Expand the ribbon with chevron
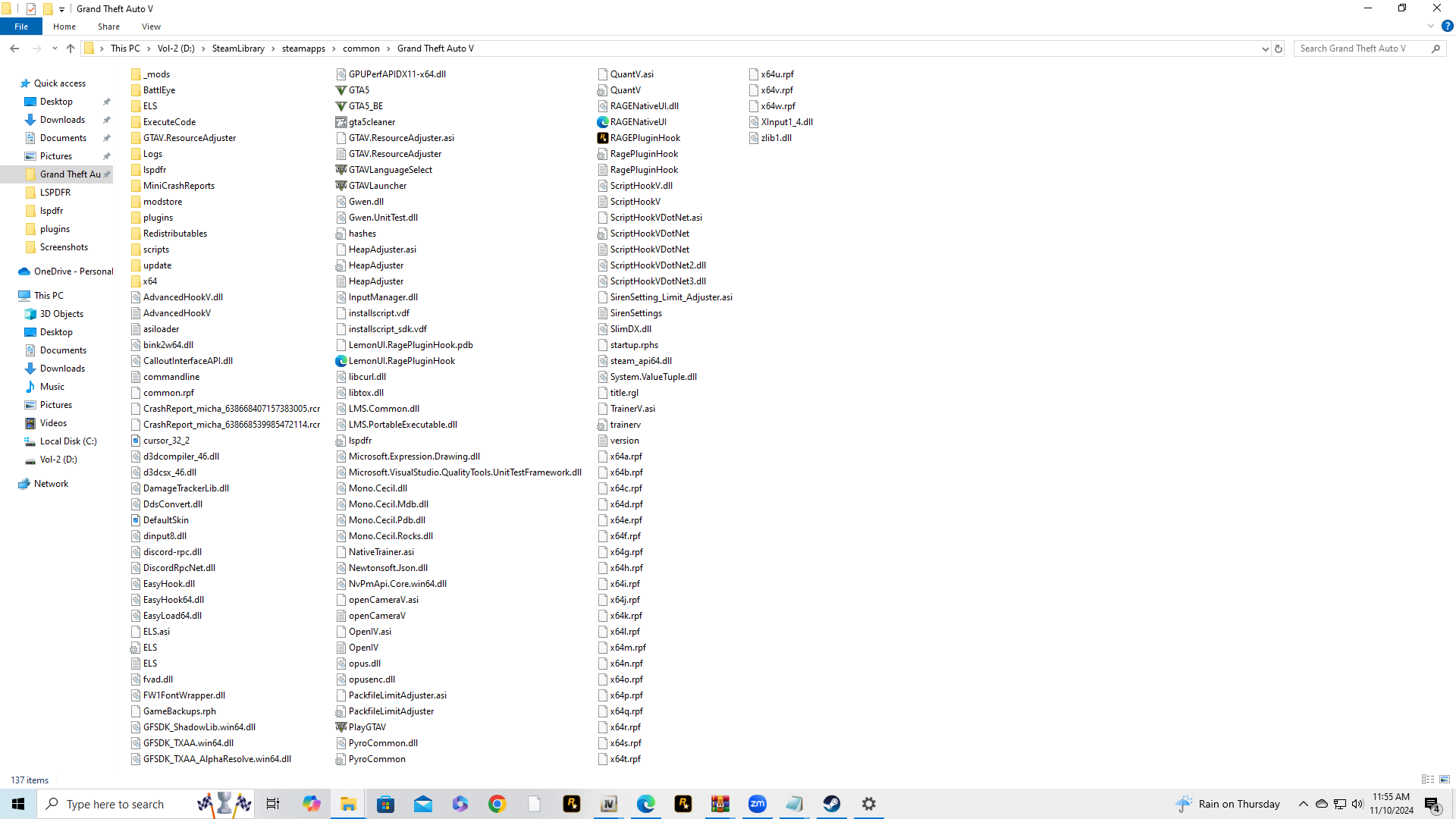Viewport: 1456px width, 819px height. [x=1431, y=27]
